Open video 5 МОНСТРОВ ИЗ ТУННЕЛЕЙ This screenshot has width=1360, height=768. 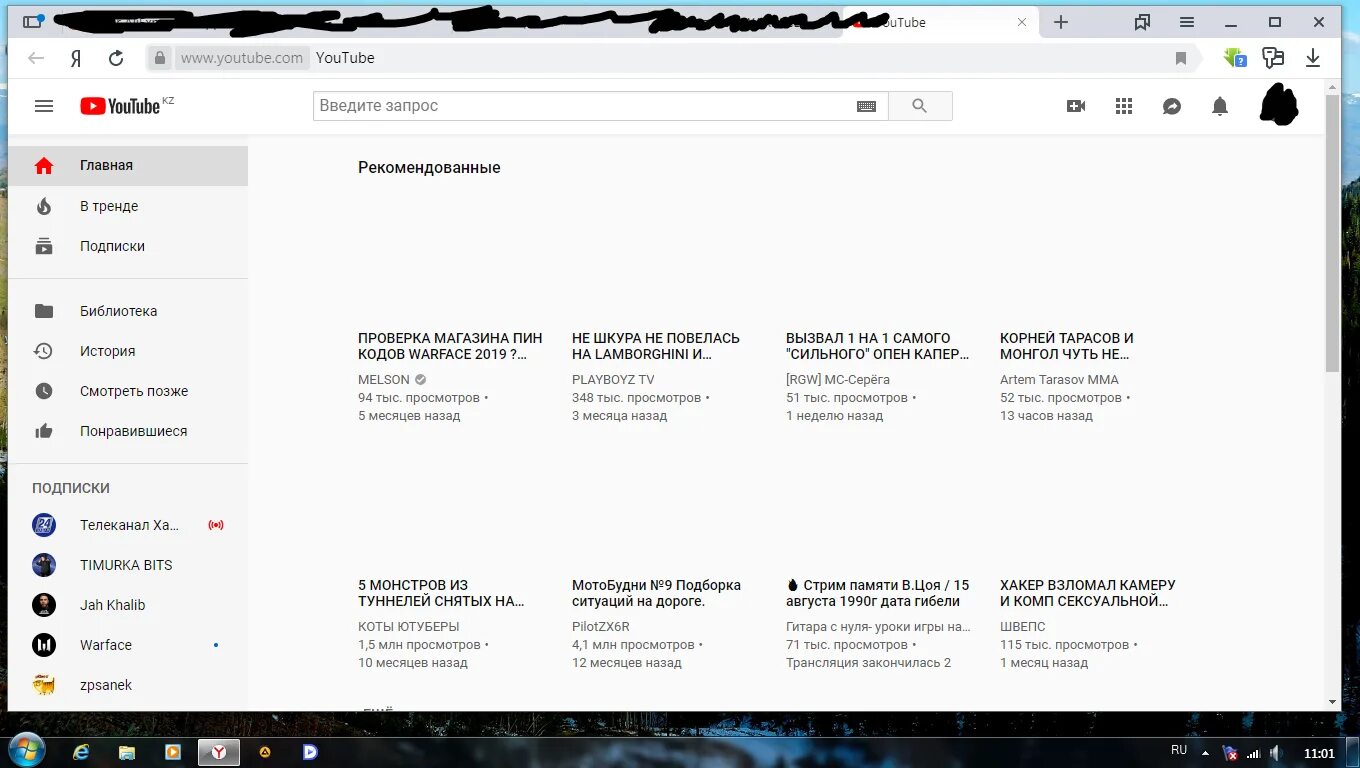point(441,593)
